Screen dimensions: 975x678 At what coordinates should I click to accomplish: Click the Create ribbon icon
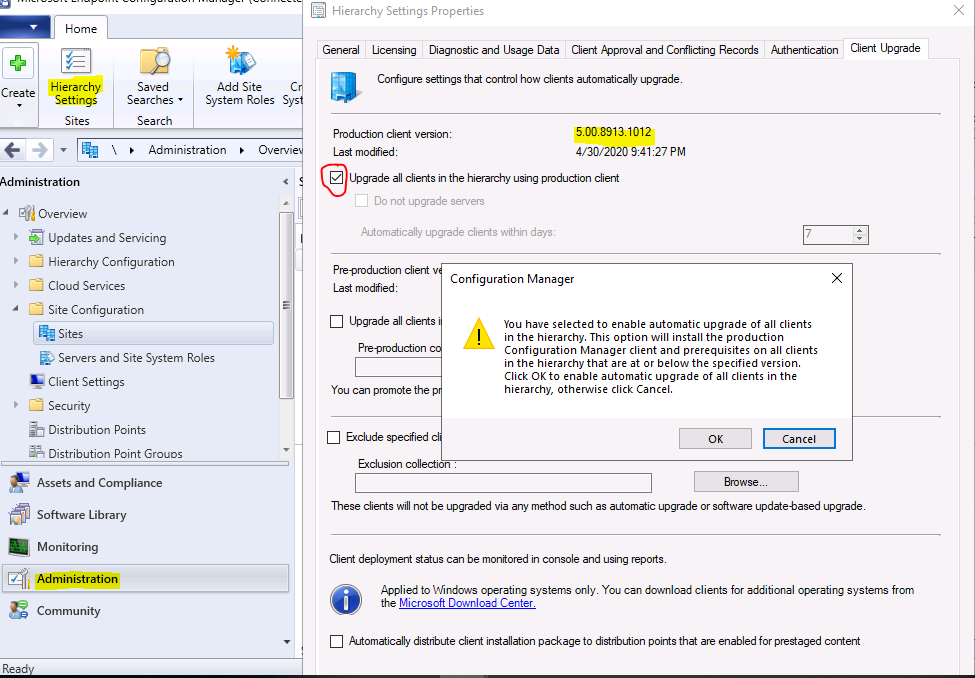point(18,63)
